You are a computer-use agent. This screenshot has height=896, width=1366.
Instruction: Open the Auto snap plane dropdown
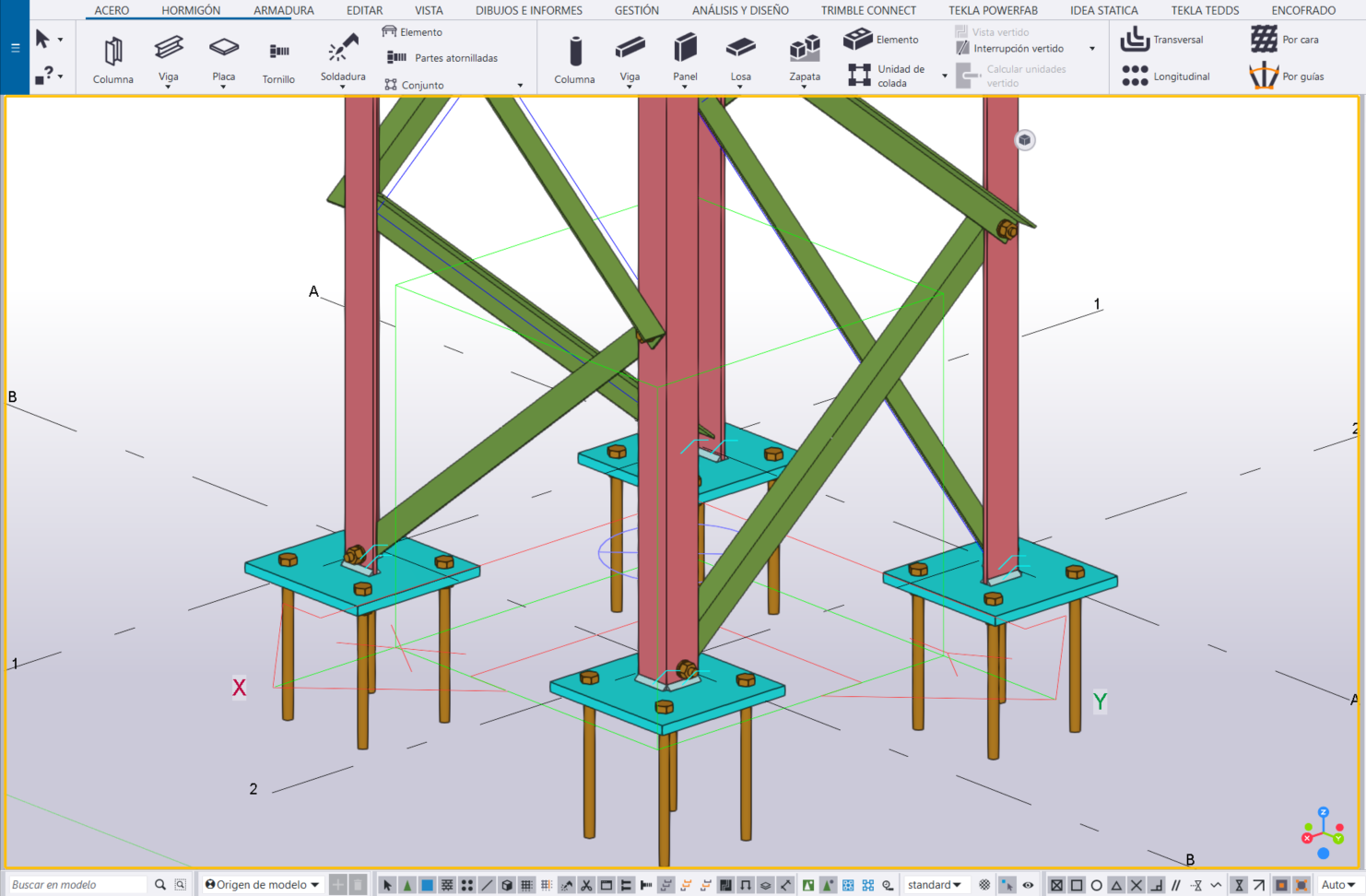tap(1338, 885)
